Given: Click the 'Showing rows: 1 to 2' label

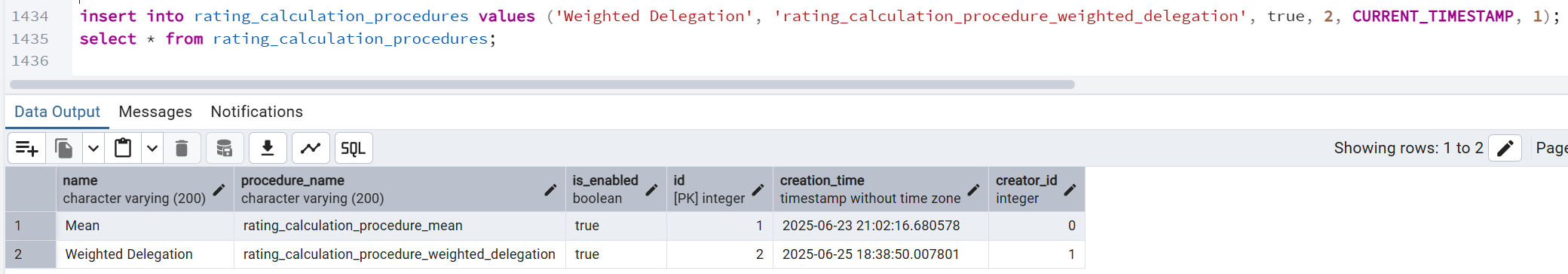Looking at the screenshot, I should click(1408, 148).
